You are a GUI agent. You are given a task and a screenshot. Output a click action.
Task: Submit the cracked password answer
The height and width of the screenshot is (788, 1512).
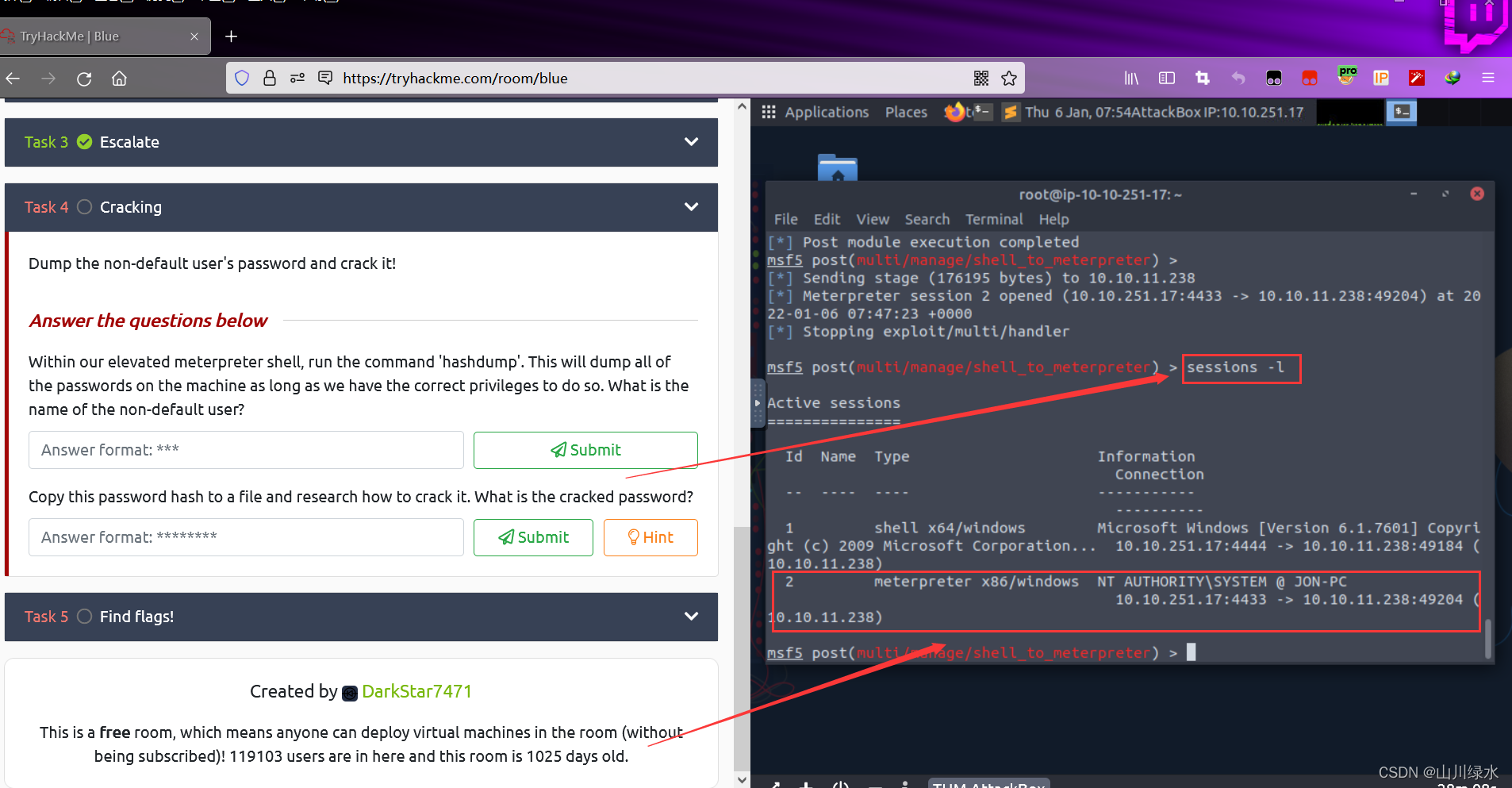[533, 537]
